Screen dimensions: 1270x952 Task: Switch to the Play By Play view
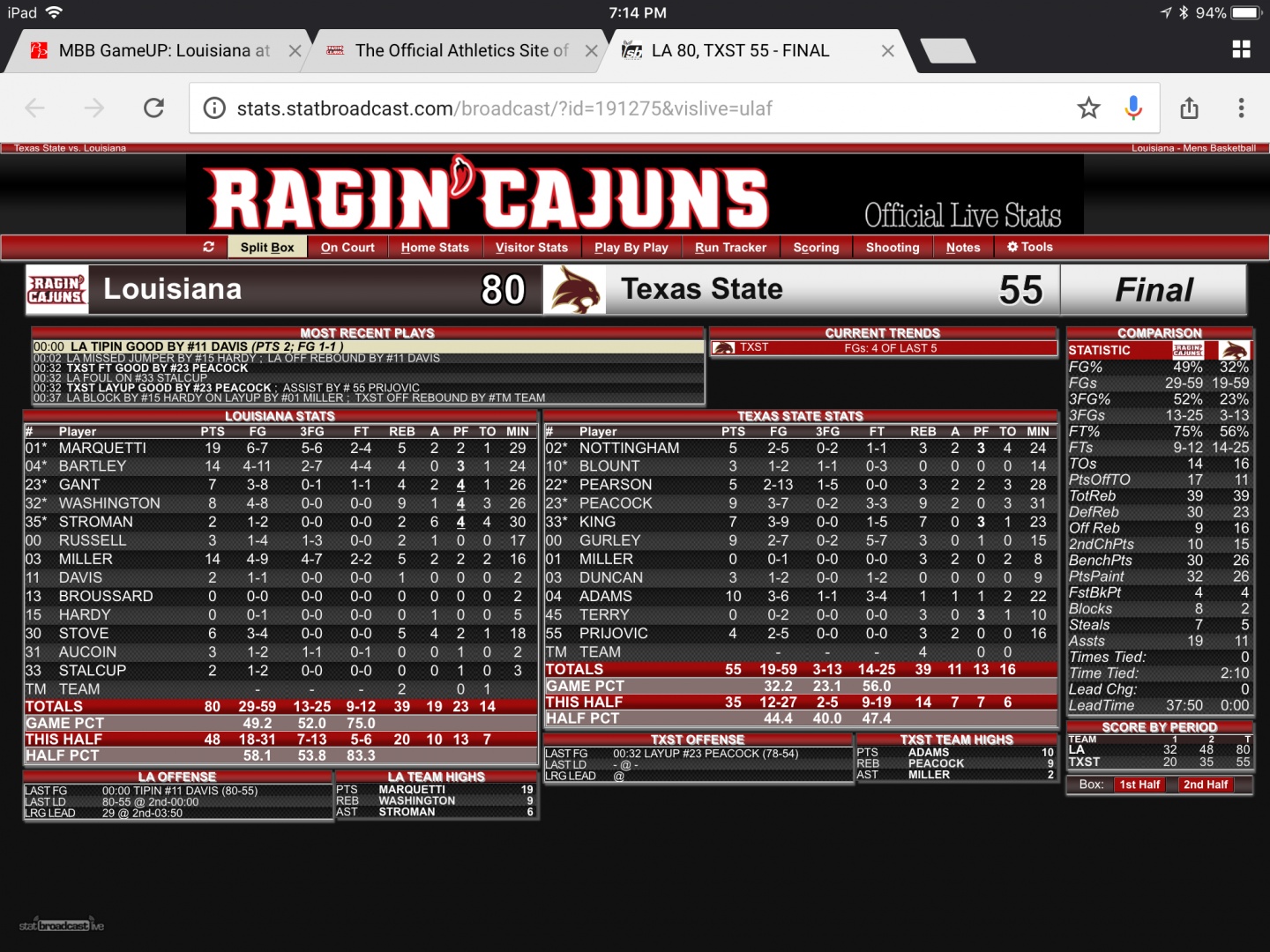pos(631,248)
